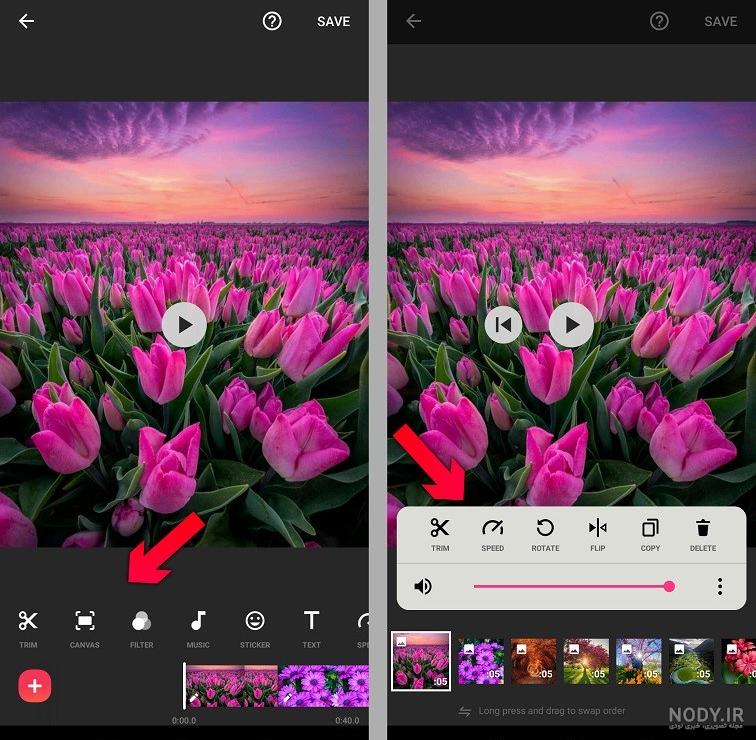This screenshot has height=740, width=756.
Task: Tap the dimmed help icon in right screen
Action: [659, 21]
